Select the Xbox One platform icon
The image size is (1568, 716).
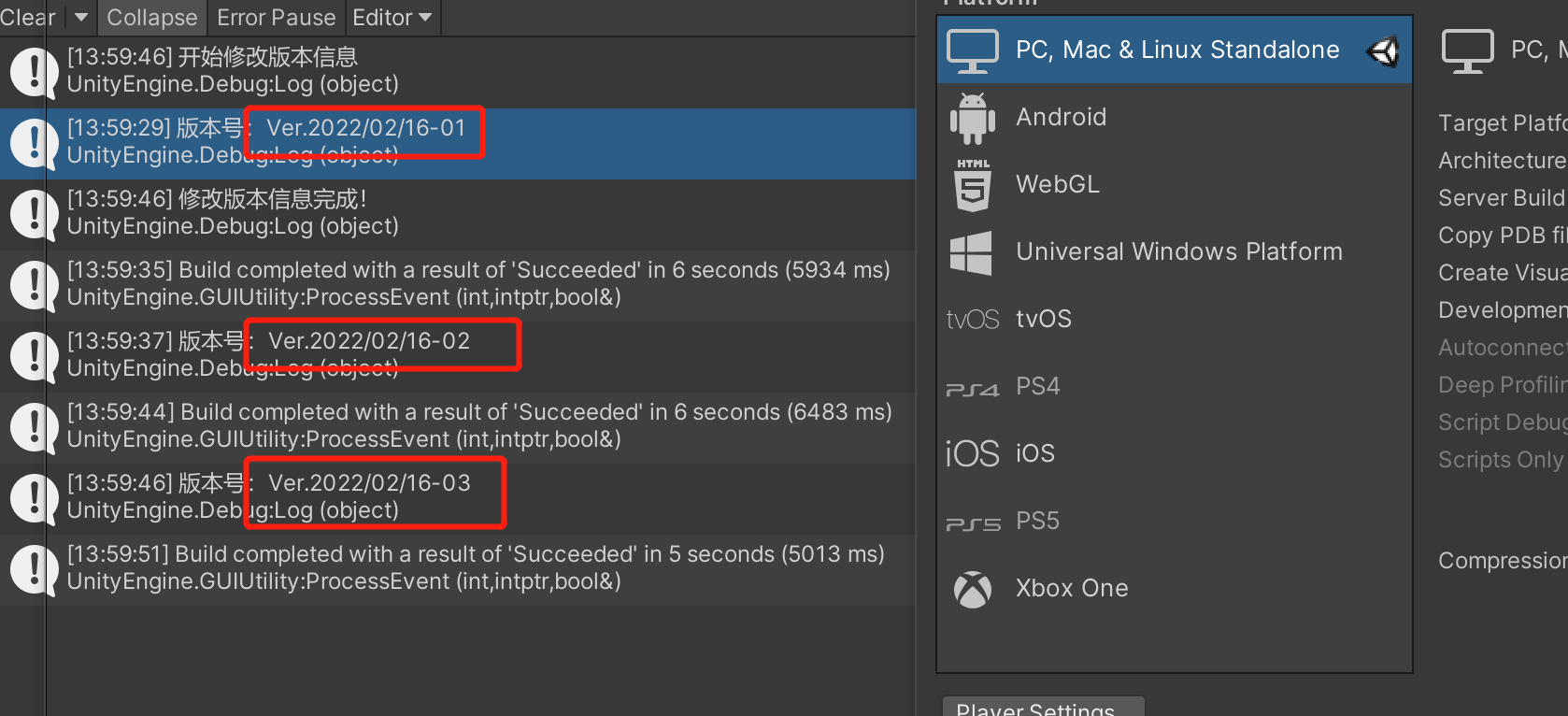click(x=972, y=588)
